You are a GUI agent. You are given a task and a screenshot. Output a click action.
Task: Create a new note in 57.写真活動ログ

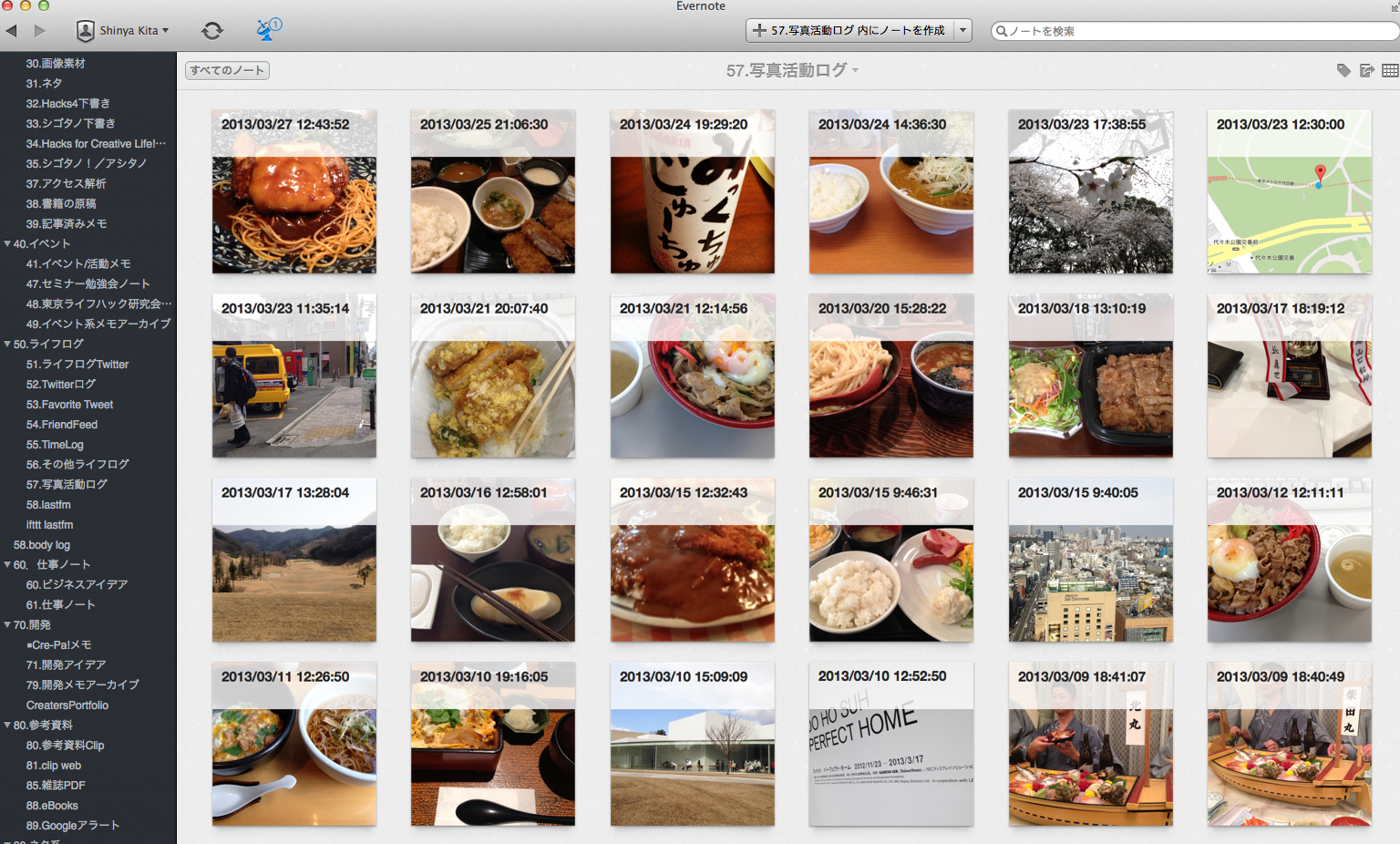click(x=849, y=31)
